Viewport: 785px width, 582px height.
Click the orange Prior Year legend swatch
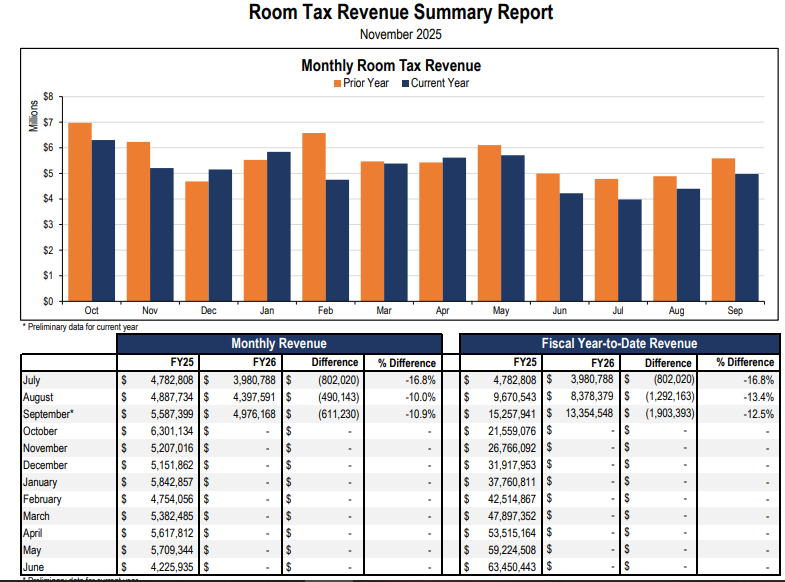tap(337, 84)
